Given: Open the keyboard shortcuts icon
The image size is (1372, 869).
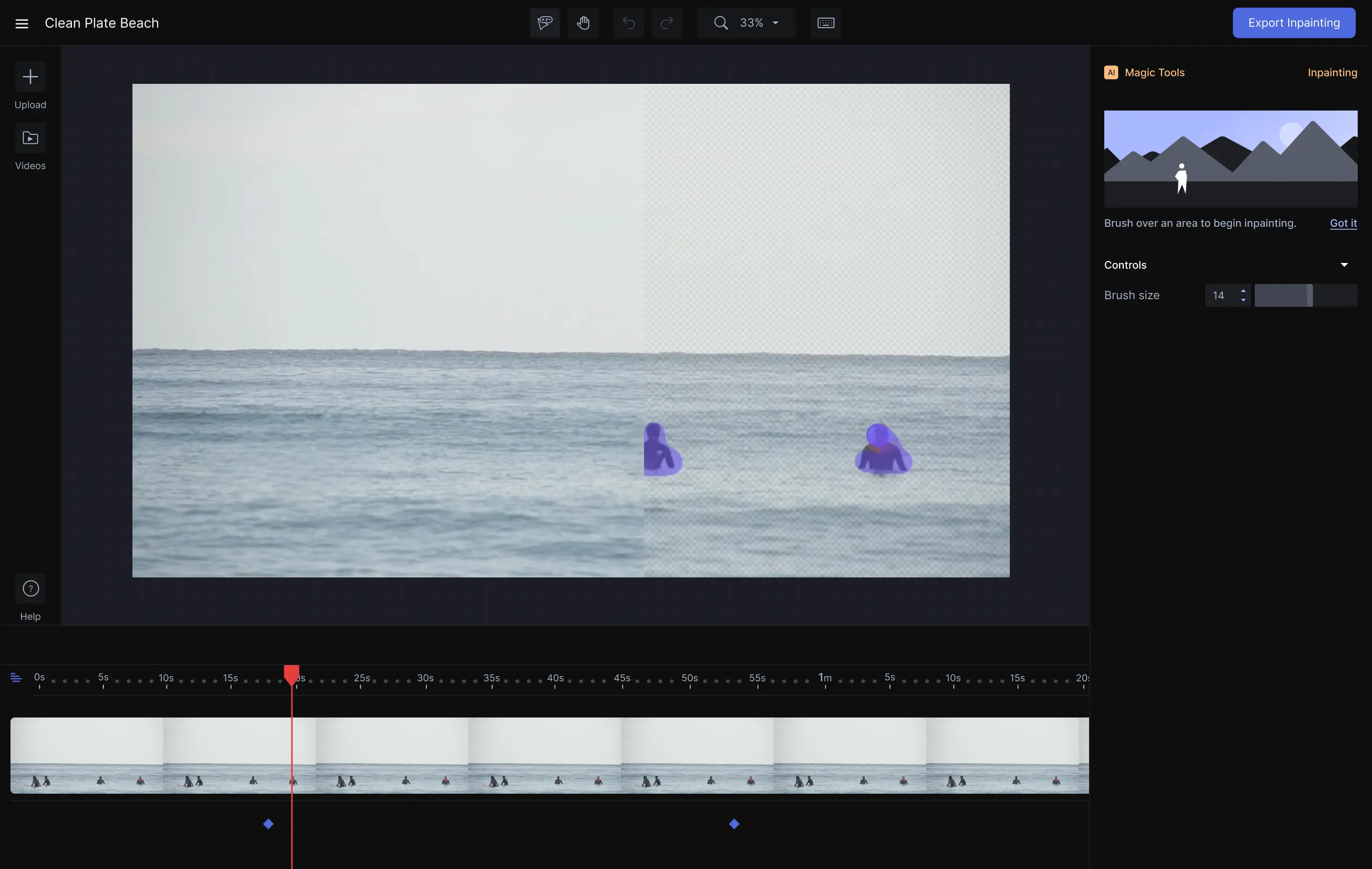Looking at the screenshot, I should coord(826,23).
